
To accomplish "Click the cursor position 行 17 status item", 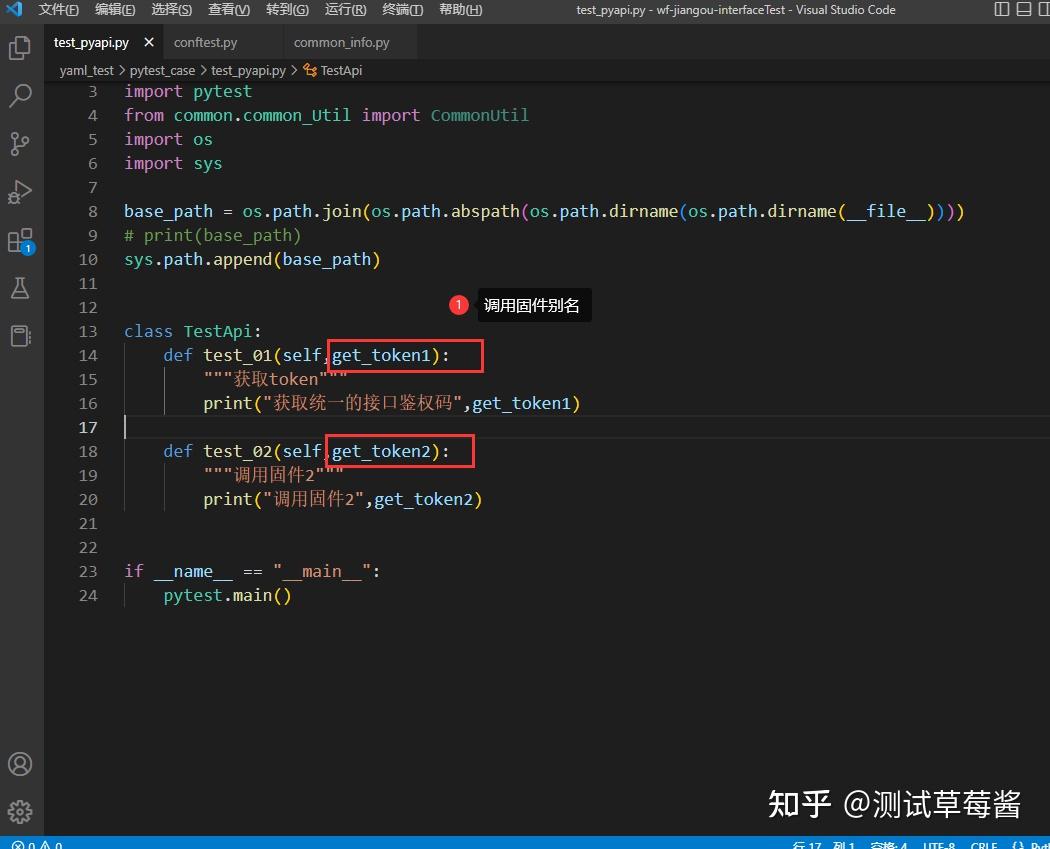I will pos(823,844).
